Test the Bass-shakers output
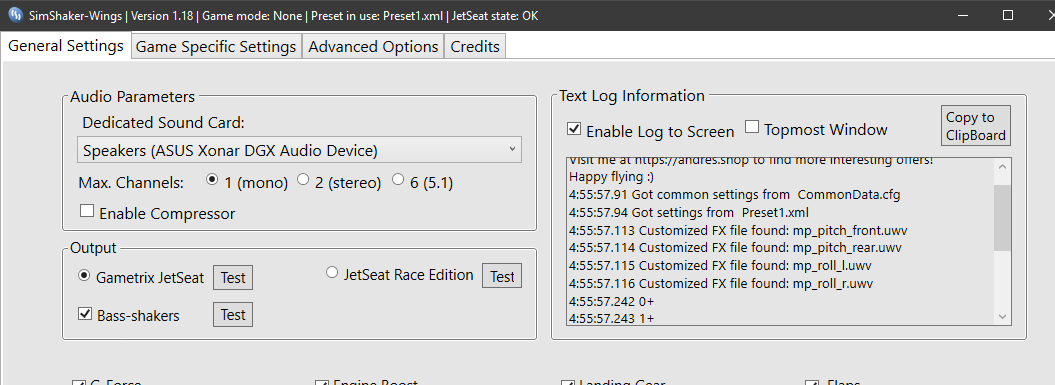This screenshot has width=1055, height=385. [x=233, y=314]
